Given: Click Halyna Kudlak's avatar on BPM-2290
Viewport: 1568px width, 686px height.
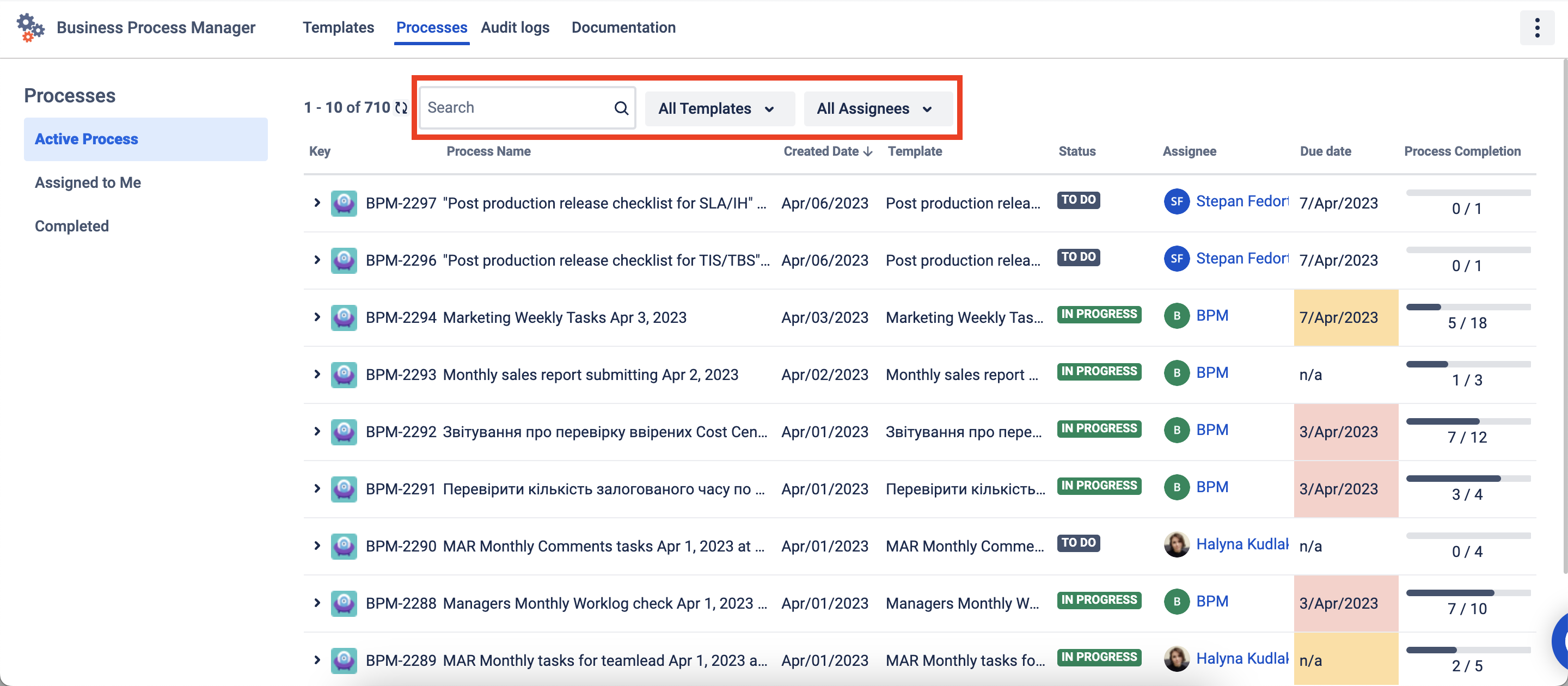Looking at the screenshot, I should tap(1176, 544).
